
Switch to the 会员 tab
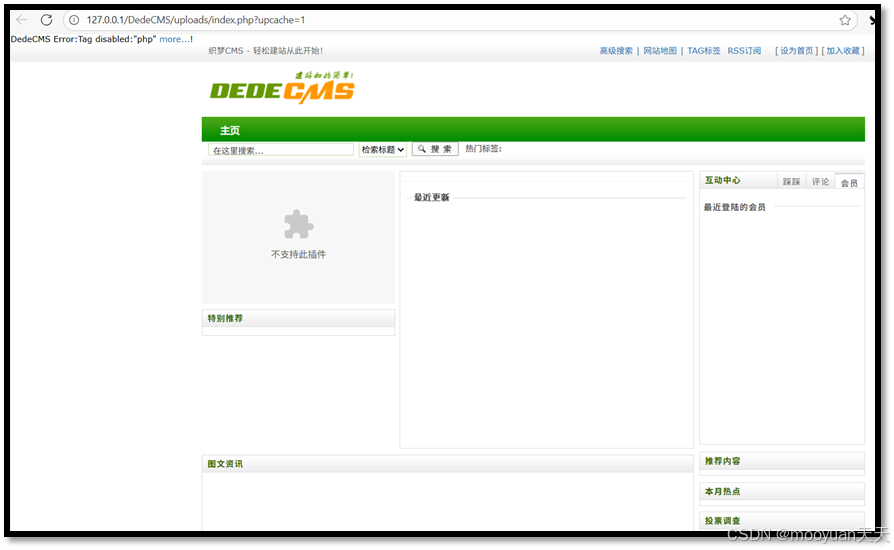[x=849, y=182]
